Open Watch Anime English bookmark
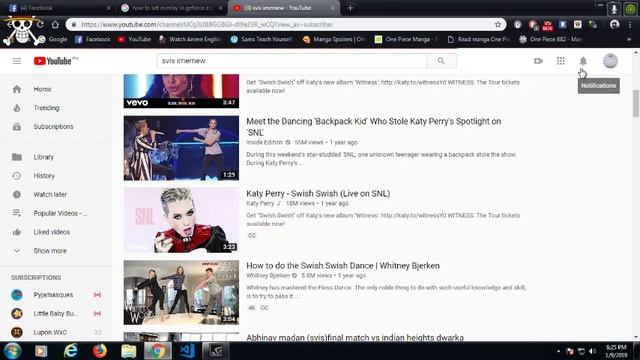Viewport: 640px width, 360px height. tap(190, 39)
